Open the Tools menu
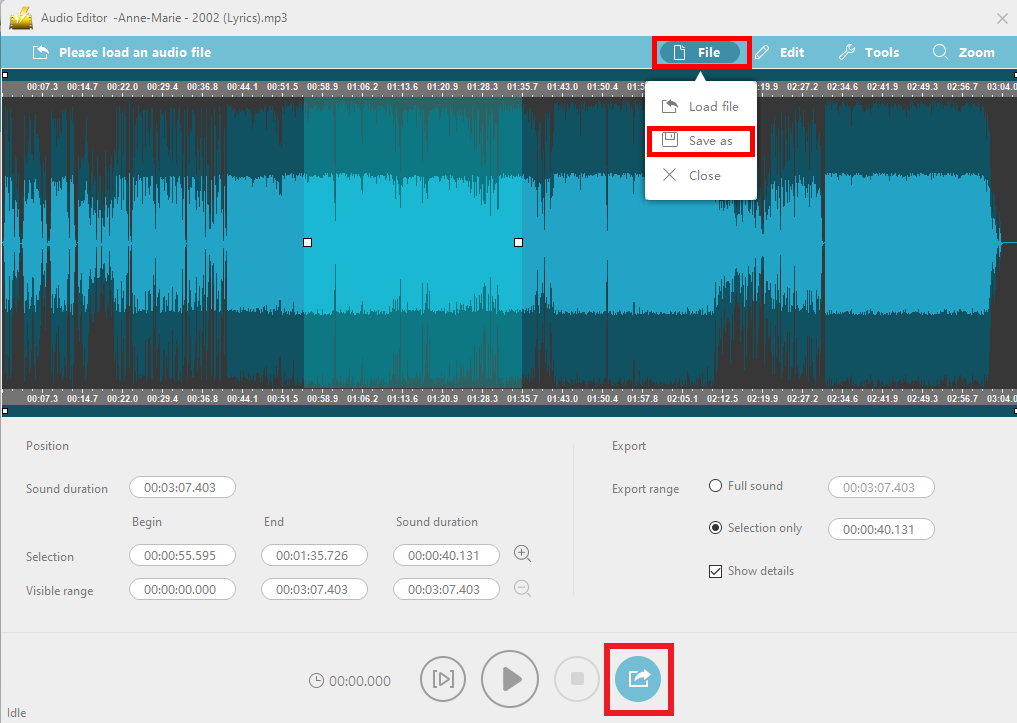The image size is (1017, 723). click(868, 53)
